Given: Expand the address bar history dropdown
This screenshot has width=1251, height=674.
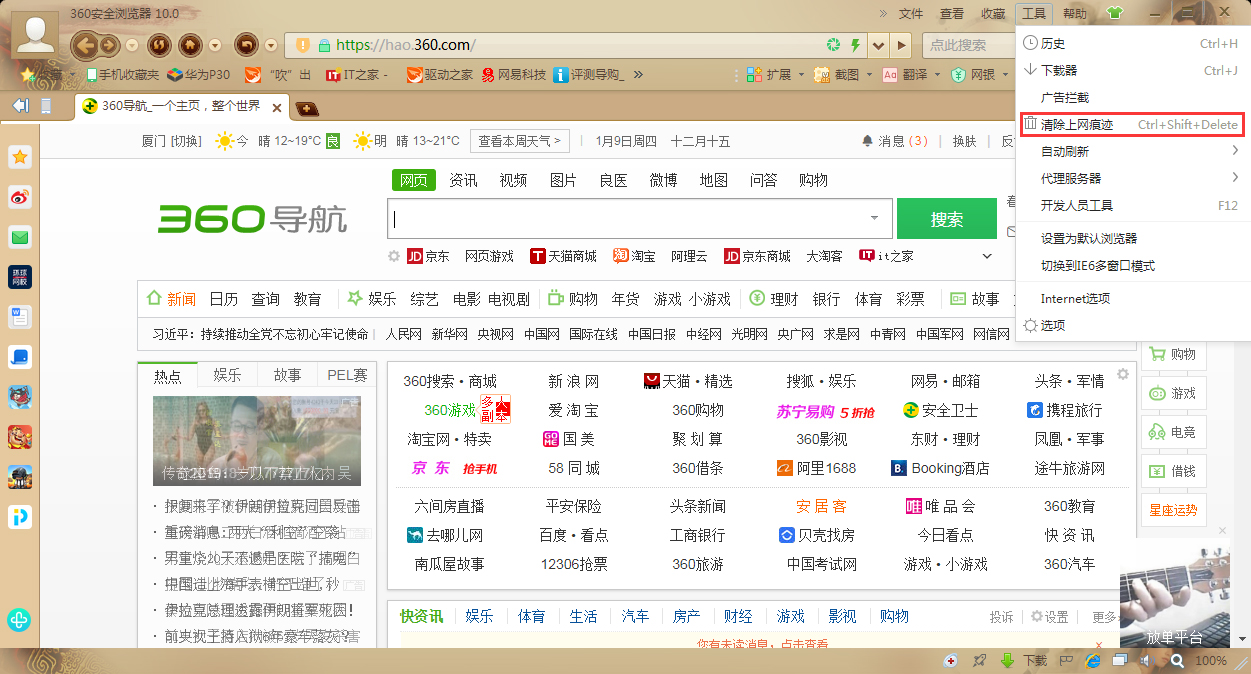Looking at the screenshot, I should pos(878,46).
